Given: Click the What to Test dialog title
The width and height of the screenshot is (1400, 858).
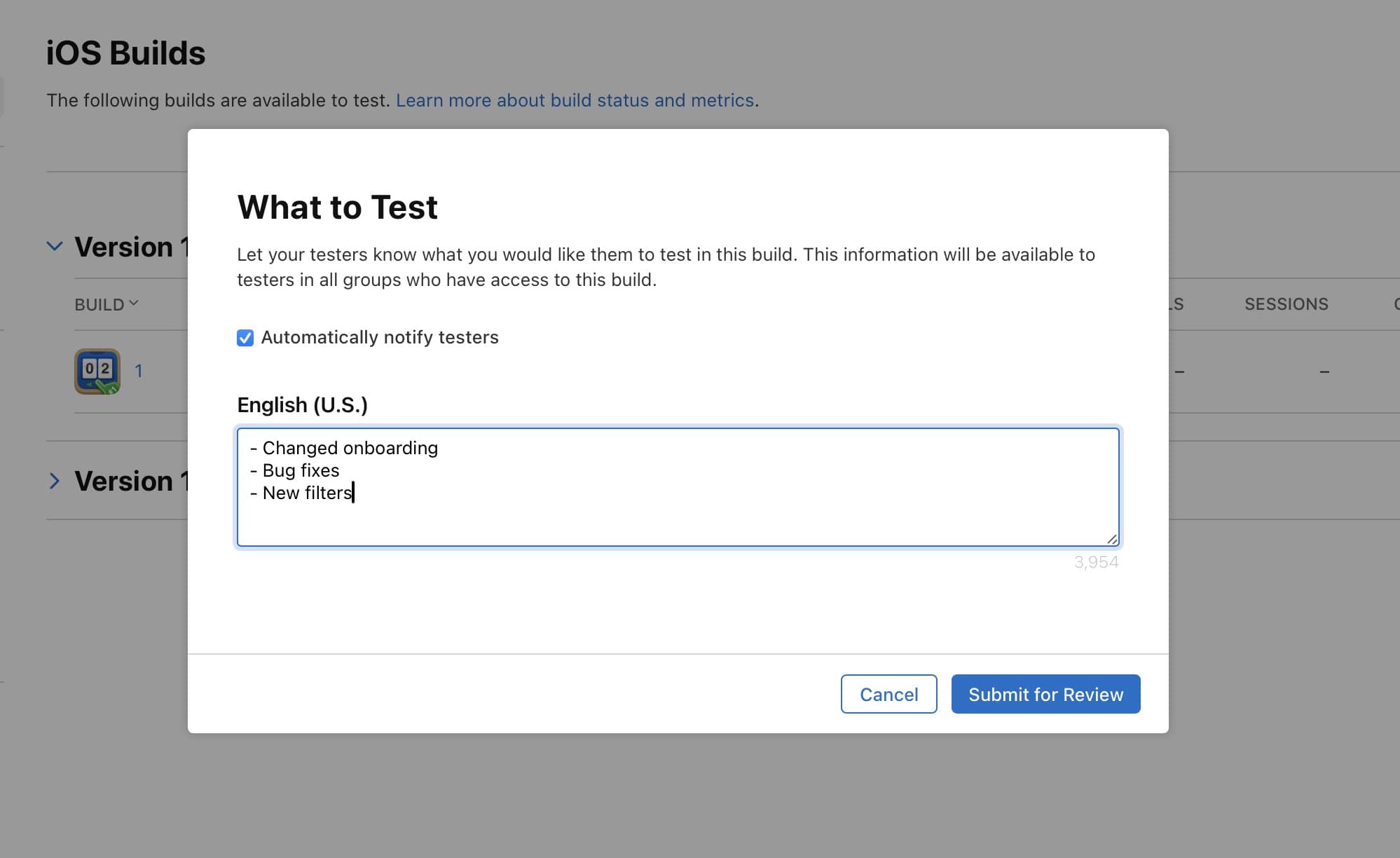Looking at the screenshot, I should click(x=337, y=207).
